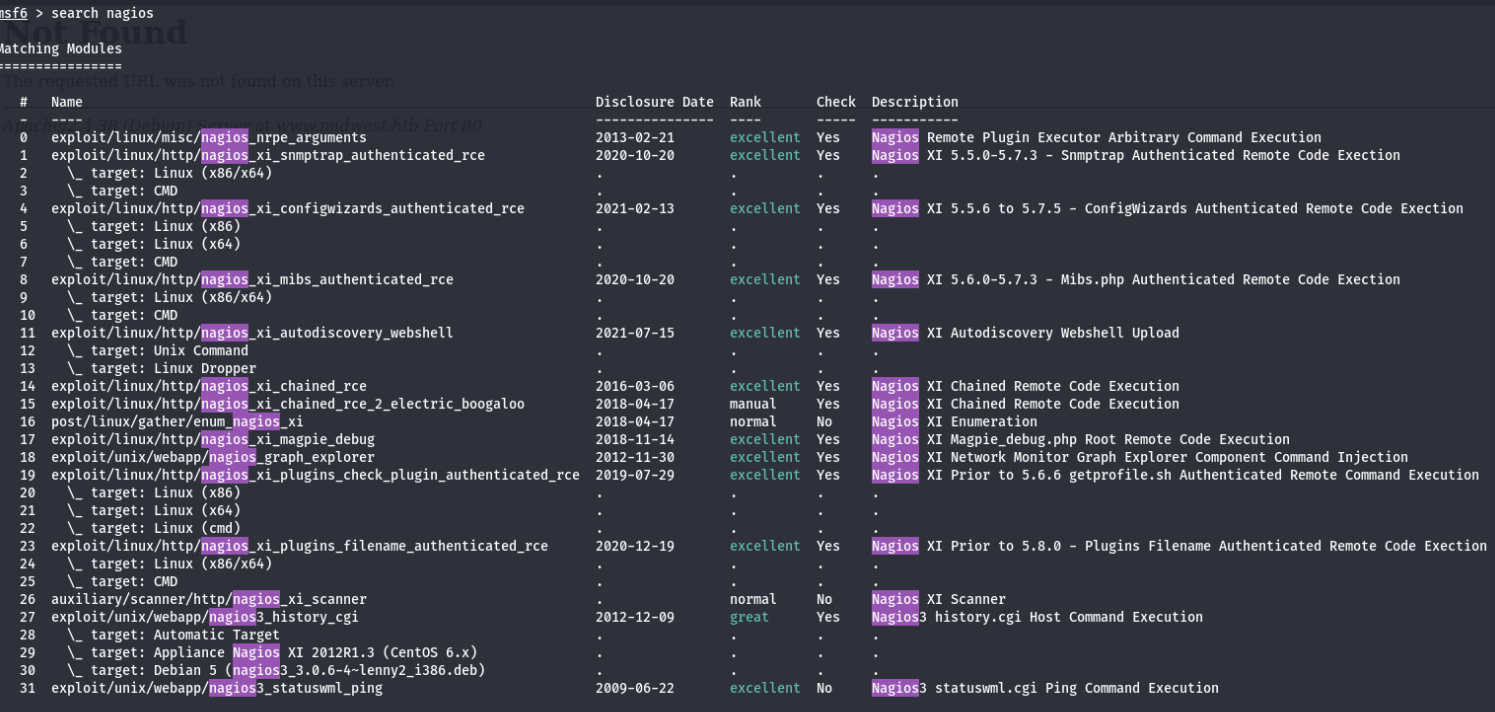Select module nagios_xi_plugins_check_plugin_authenticated_rce
Viewport: 1495px width, 712px height.
[x=315, y=475]
